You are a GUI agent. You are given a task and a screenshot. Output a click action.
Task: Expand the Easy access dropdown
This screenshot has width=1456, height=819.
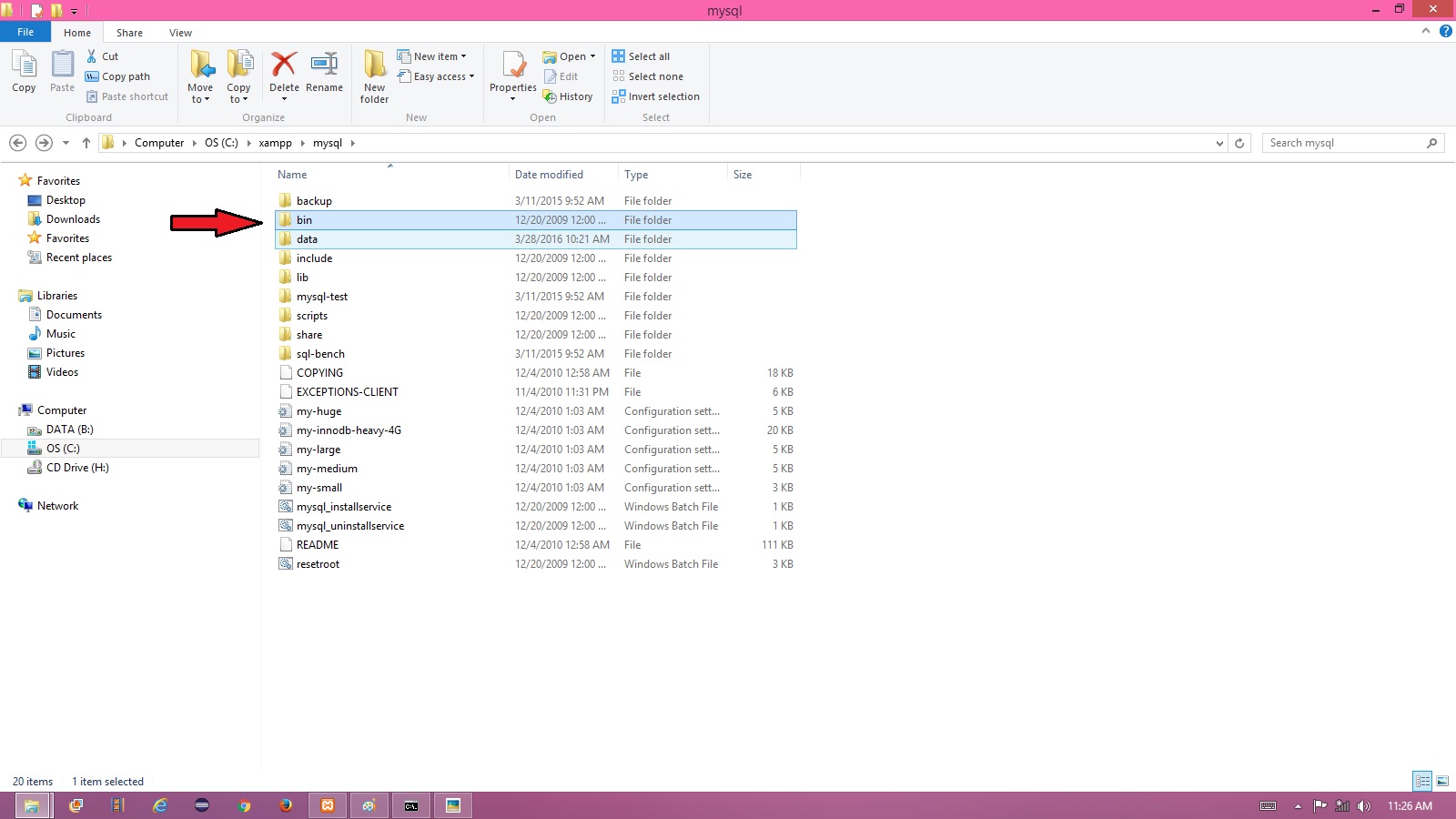click(436, 76)
